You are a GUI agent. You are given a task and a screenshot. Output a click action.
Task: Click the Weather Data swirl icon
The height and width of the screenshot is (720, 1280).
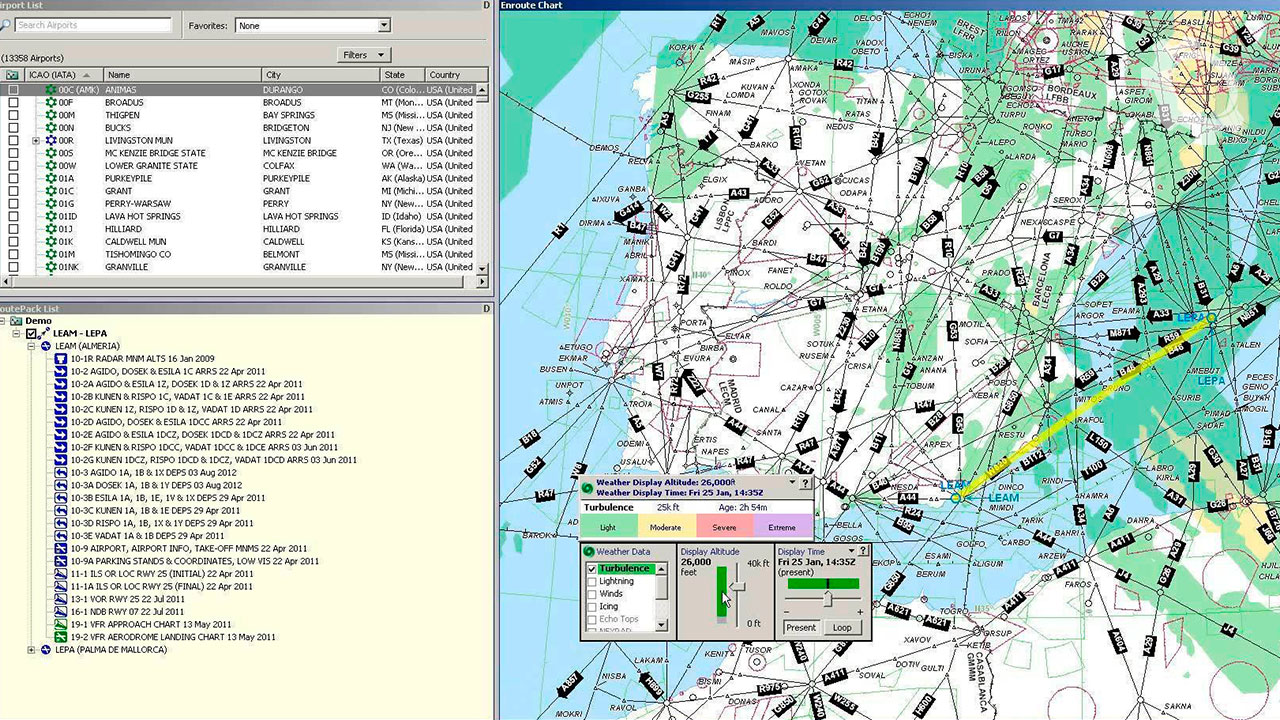(x=589, y=551)
